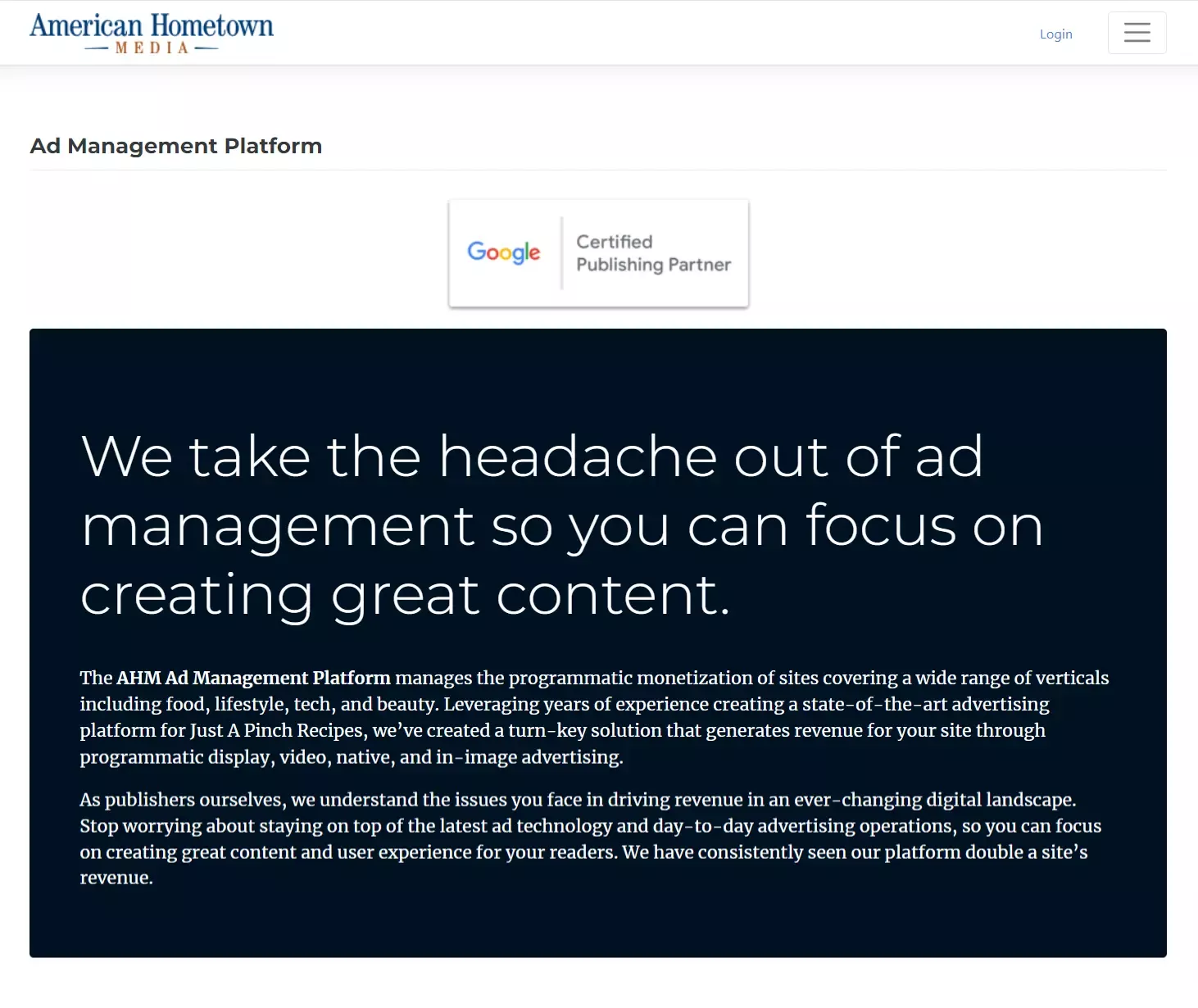Click the bold AHM Ad Management Platform text

tap(253, 678)
